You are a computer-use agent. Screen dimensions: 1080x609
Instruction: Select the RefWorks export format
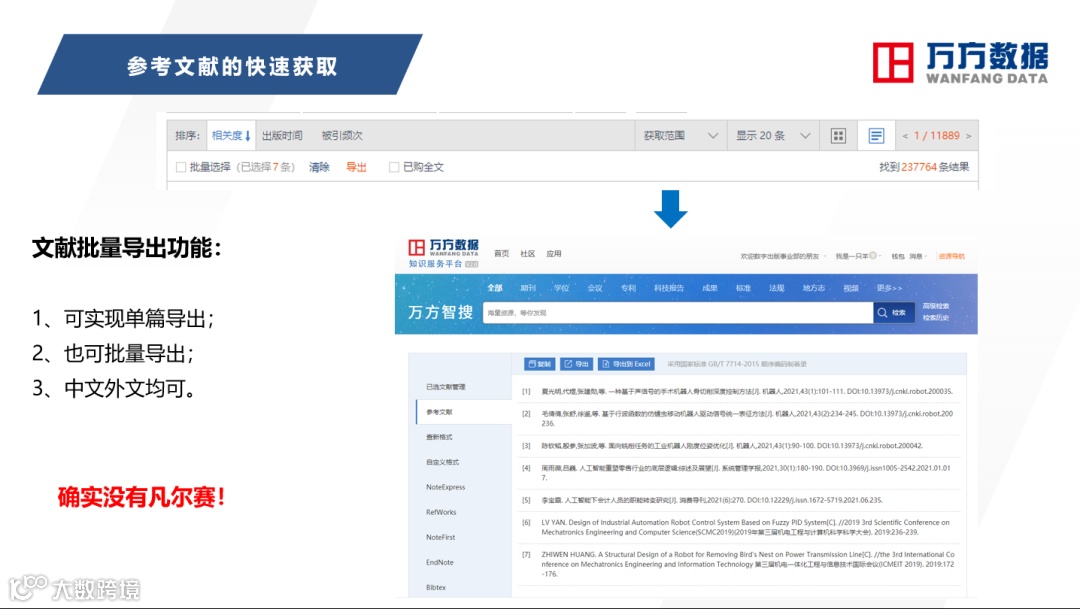point(441,512)
